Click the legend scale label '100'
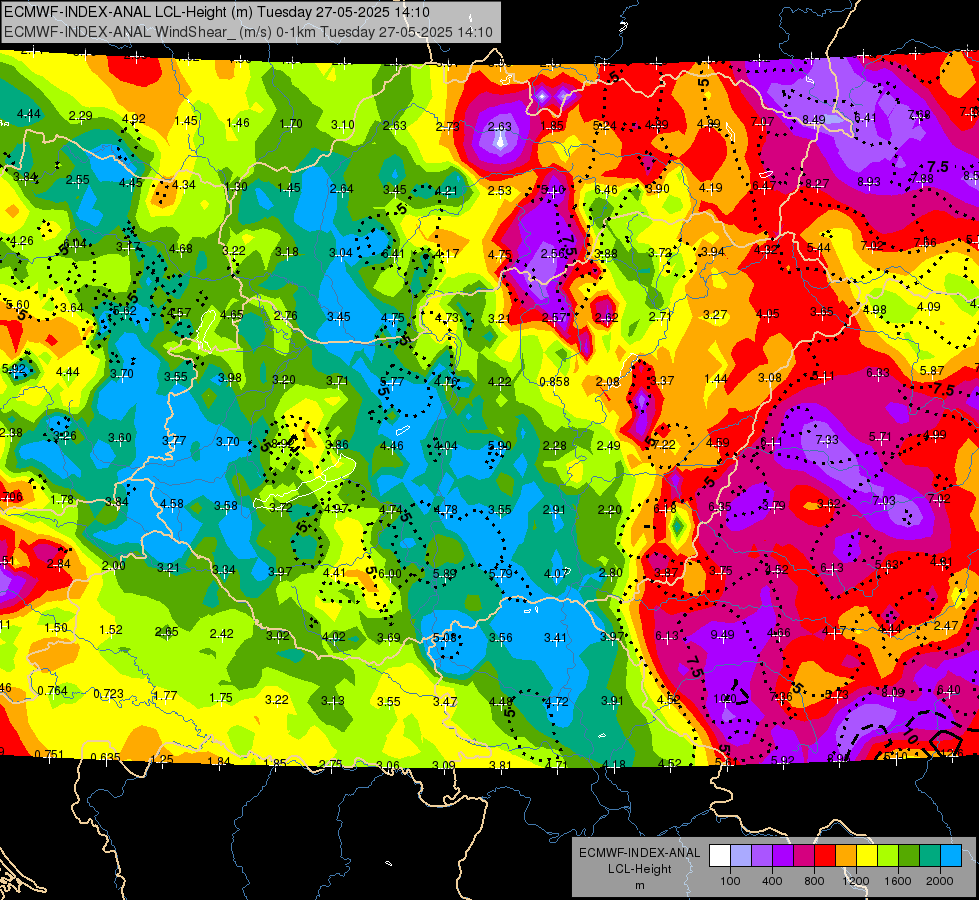Viewport: 979px width, 900px height. pos(730,881)
